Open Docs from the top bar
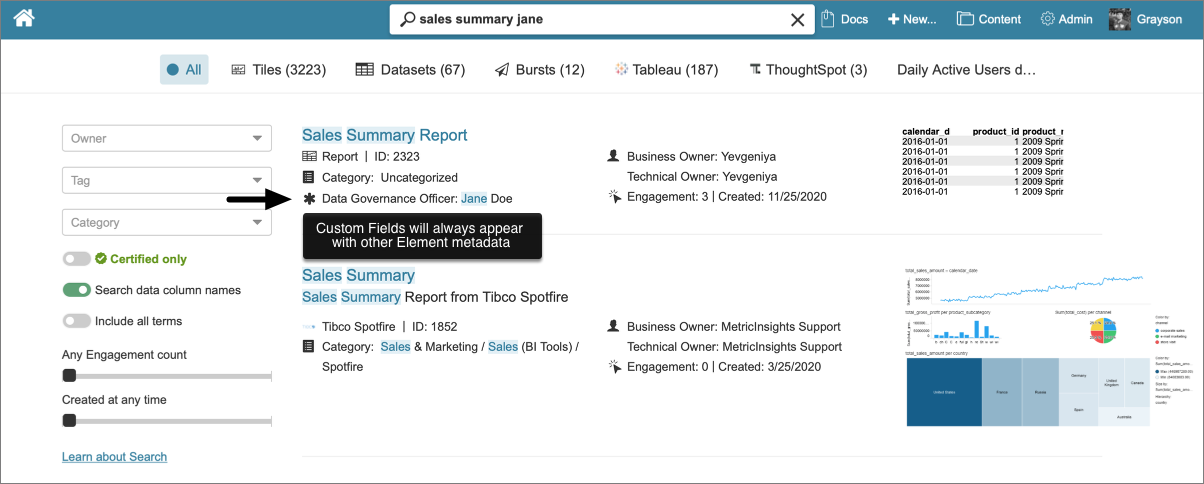The image size is (1204, 484). (x=844, y=19)
